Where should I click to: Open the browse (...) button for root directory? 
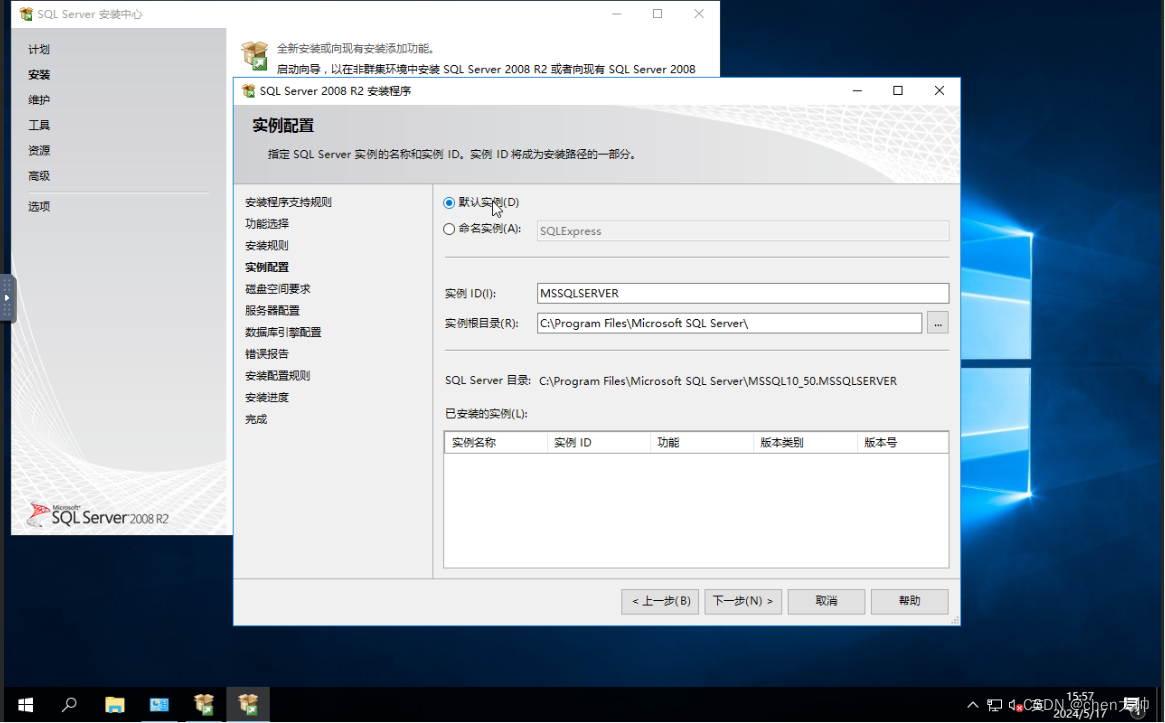pos(938,323)
